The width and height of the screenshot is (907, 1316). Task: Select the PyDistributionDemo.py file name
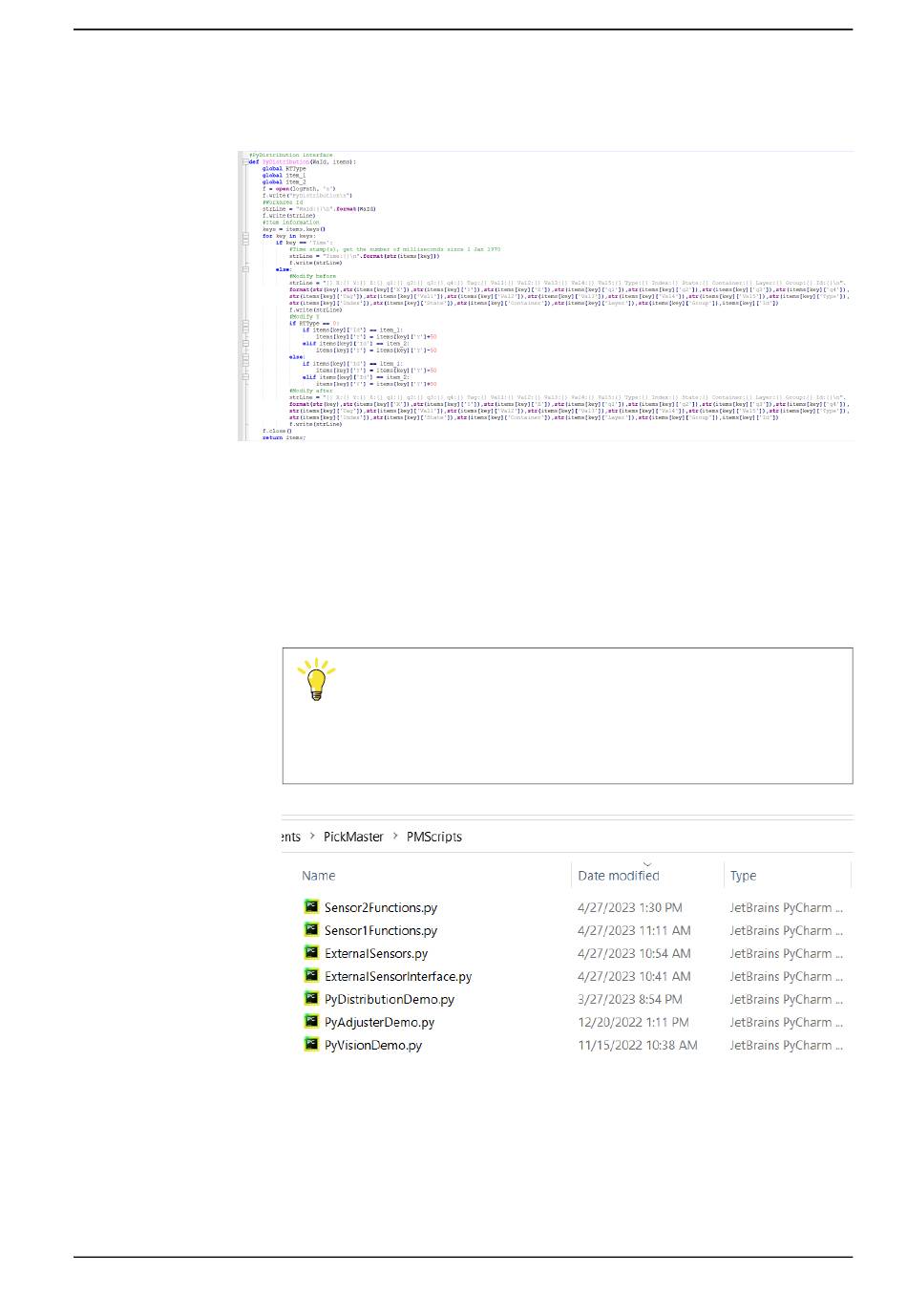point(390,1000)
